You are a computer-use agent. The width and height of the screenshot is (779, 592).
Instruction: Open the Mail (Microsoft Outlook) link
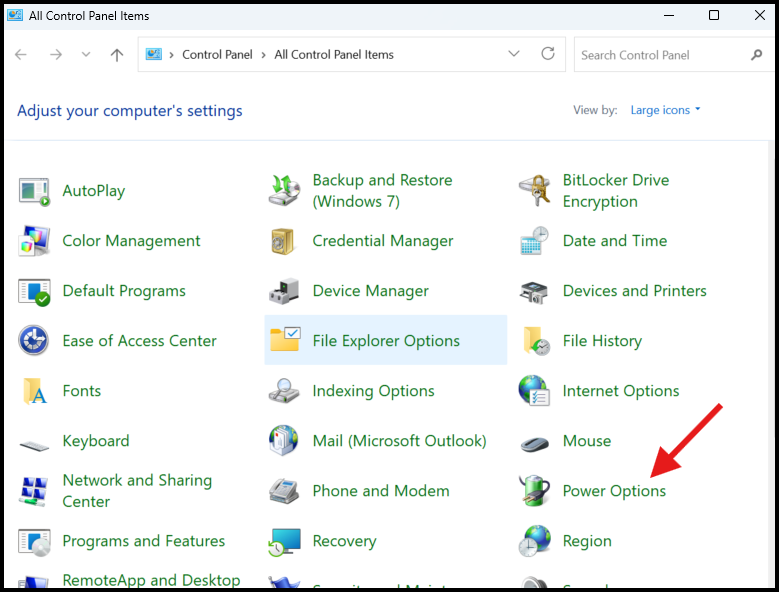point(399,441)
